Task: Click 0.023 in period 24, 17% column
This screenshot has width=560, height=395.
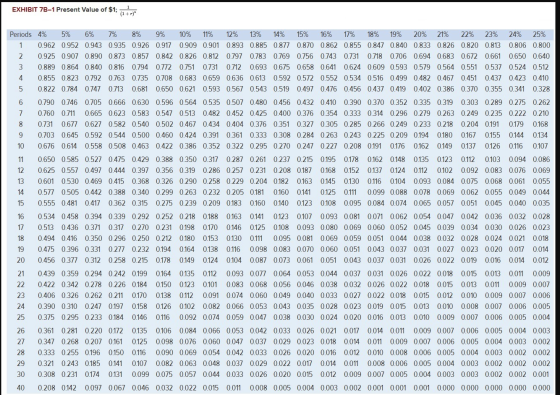Action: (352, 306)
